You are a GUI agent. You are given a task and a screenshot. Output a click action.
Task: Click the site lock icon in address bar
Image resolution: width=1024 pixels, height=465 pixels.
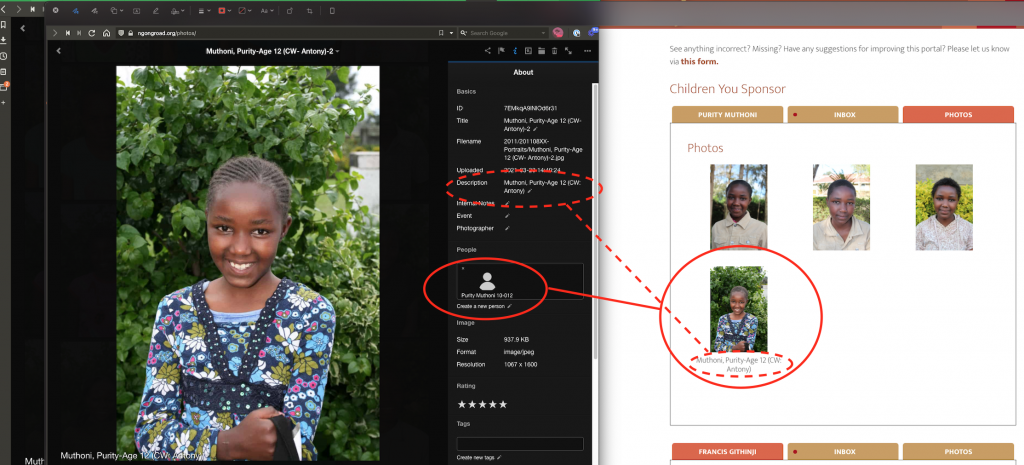(x=131, y=33)
